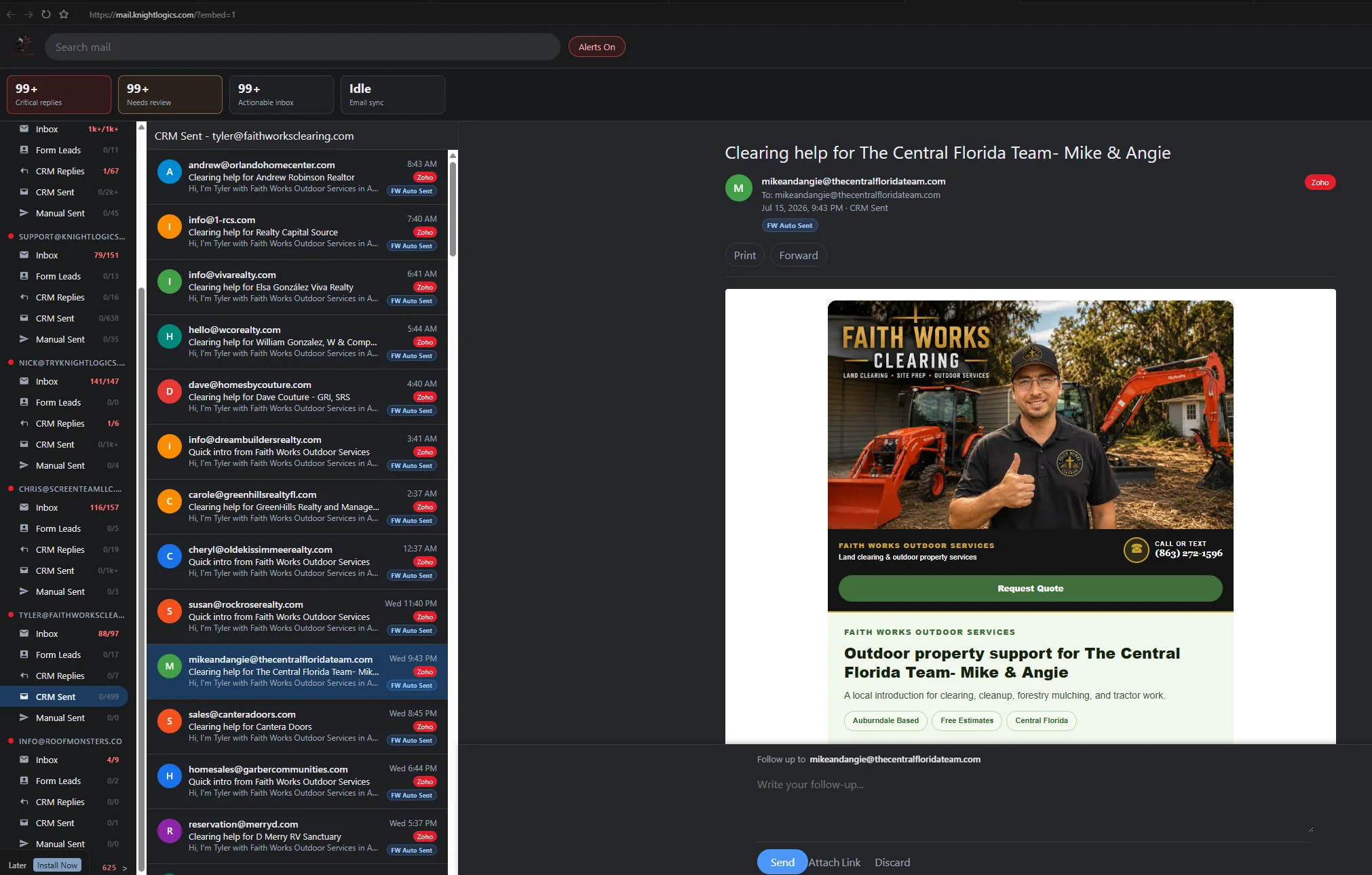The image size is (1372, 875).
Task: Send the follow-up with the Send button
Action: pyautogui.click(x=782, y=862)
